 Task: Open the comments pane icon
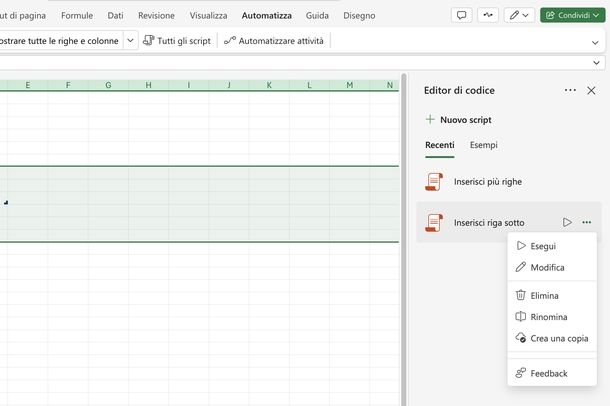[461, 15]
